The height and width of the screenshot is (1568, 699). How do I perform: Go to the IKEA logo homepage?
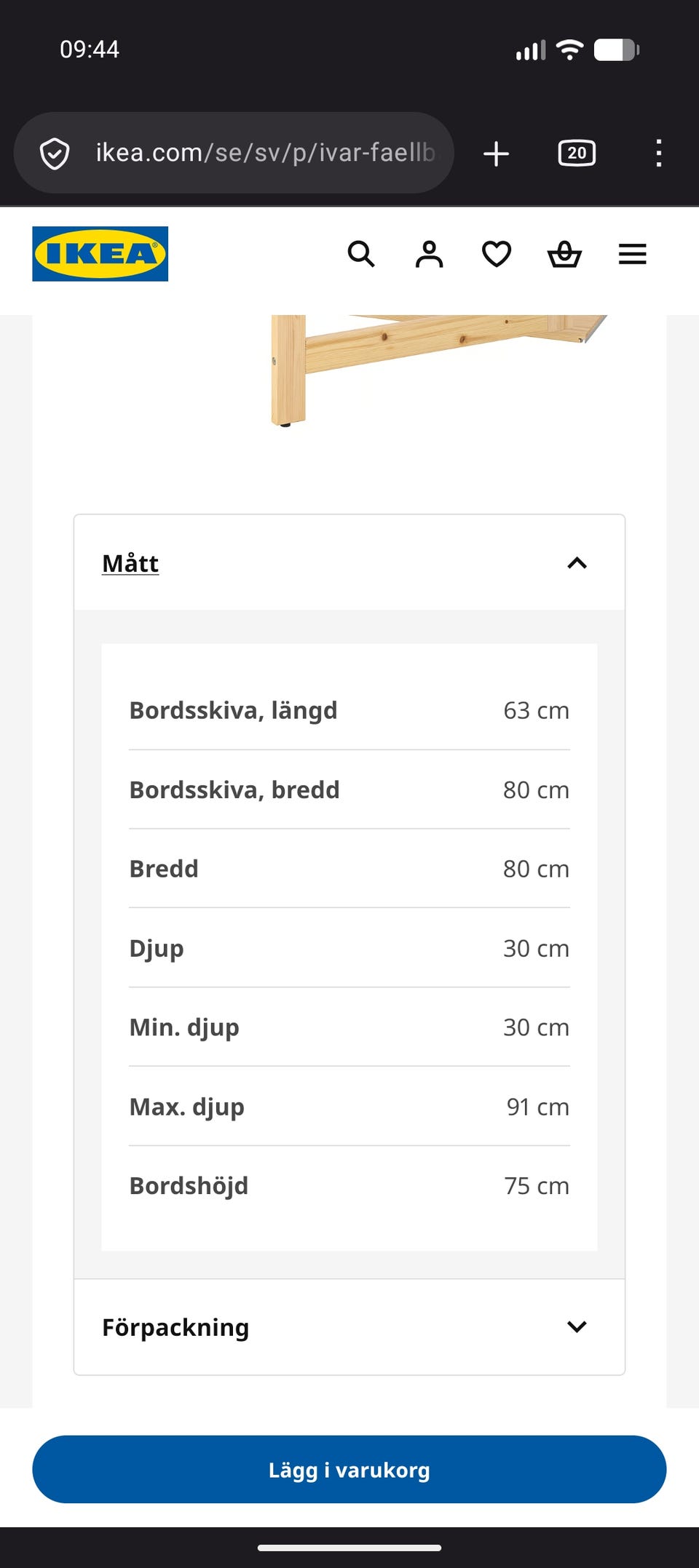tap(100, 254)
